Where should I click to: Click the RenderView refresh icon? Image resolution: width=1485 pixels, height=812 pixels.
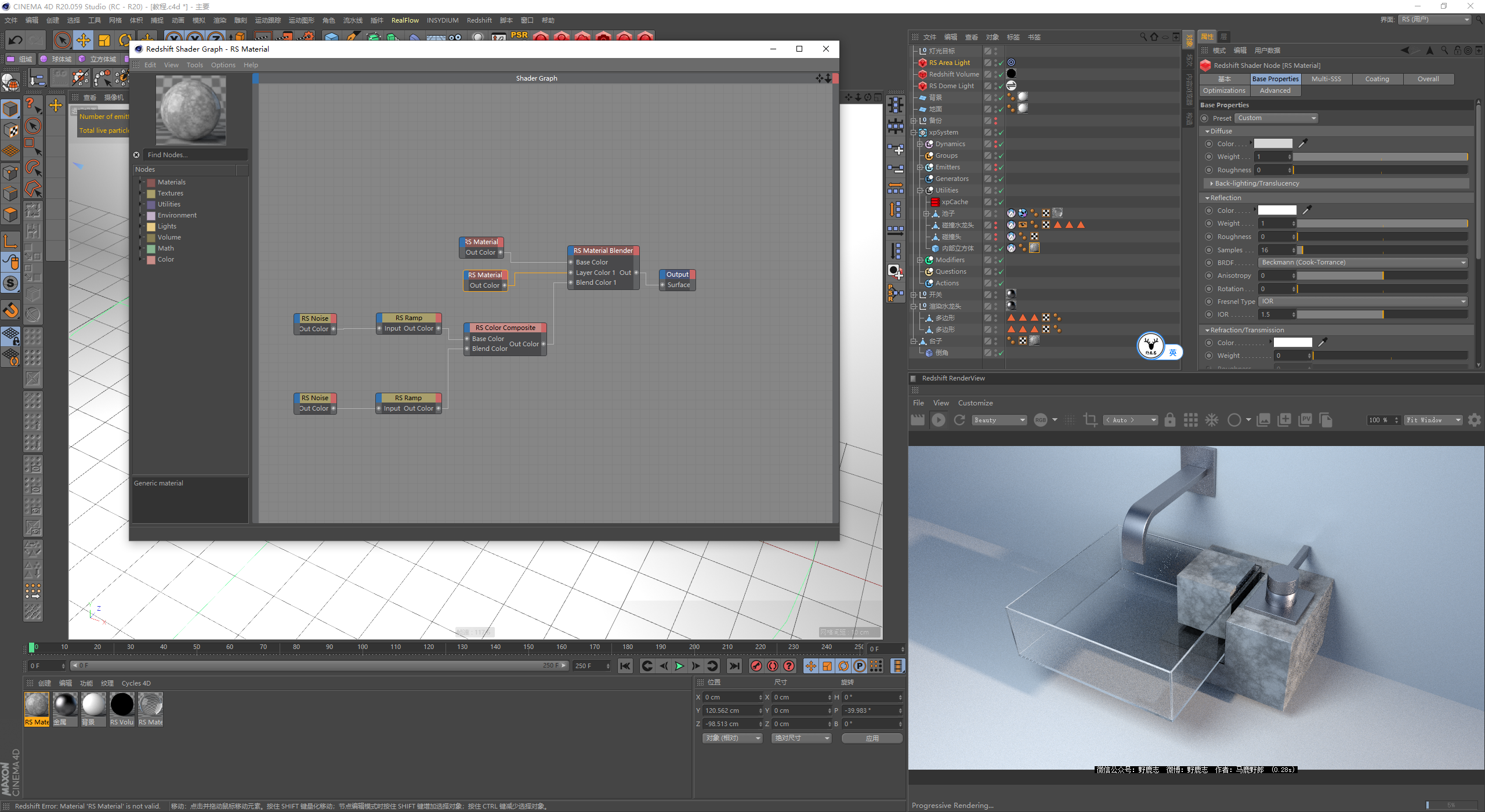(959, 420)
